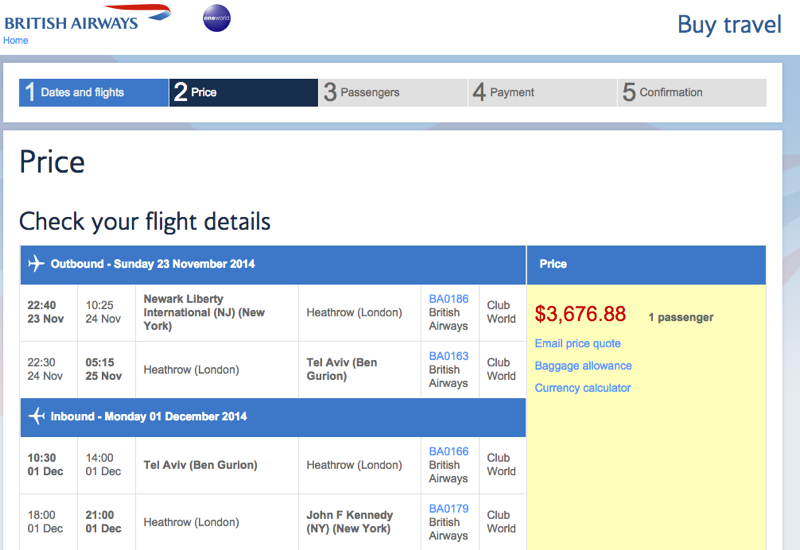
Task: Select step 5 Confirmation
Action: click(692, 92)
